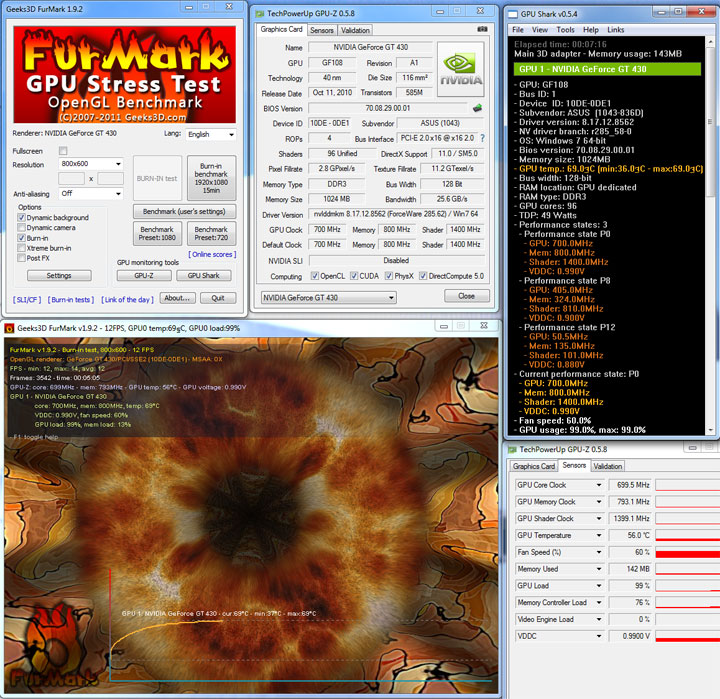This screenshot has height=699, width=720.
Task: Open FurMark Settings button
Action: pos(59,275)
